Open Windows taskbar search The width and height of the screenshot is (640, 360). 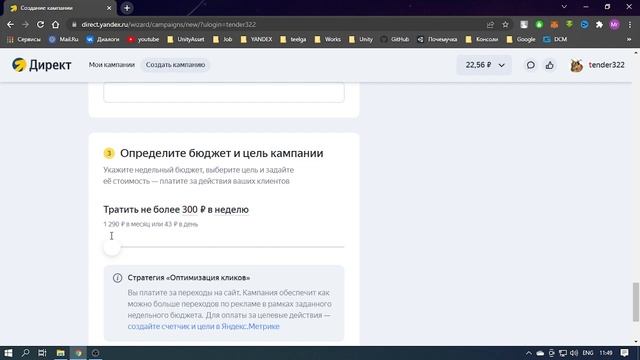[25, 353]
